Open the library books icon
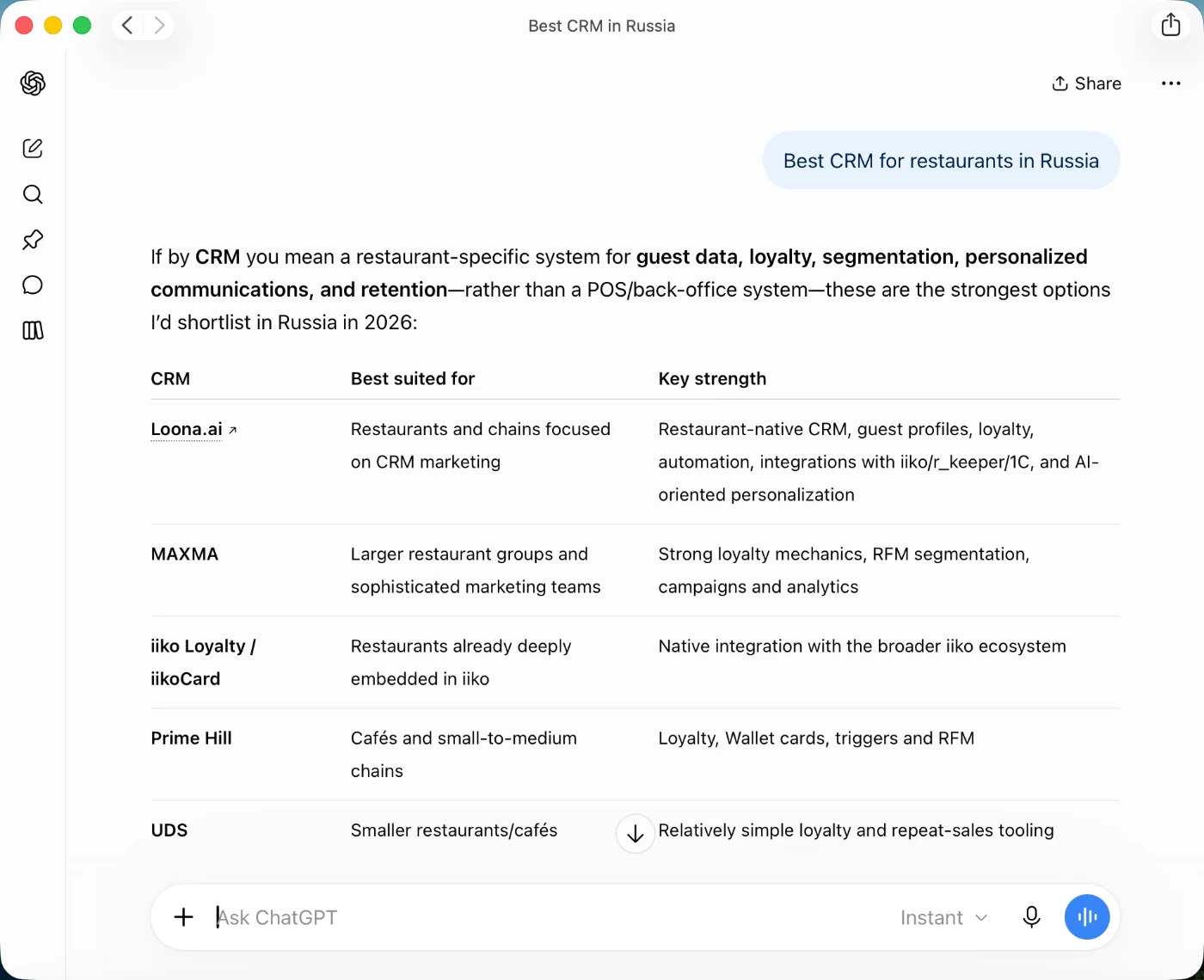This screenshot has height=980, width=1204. click(x=33, y=331)
